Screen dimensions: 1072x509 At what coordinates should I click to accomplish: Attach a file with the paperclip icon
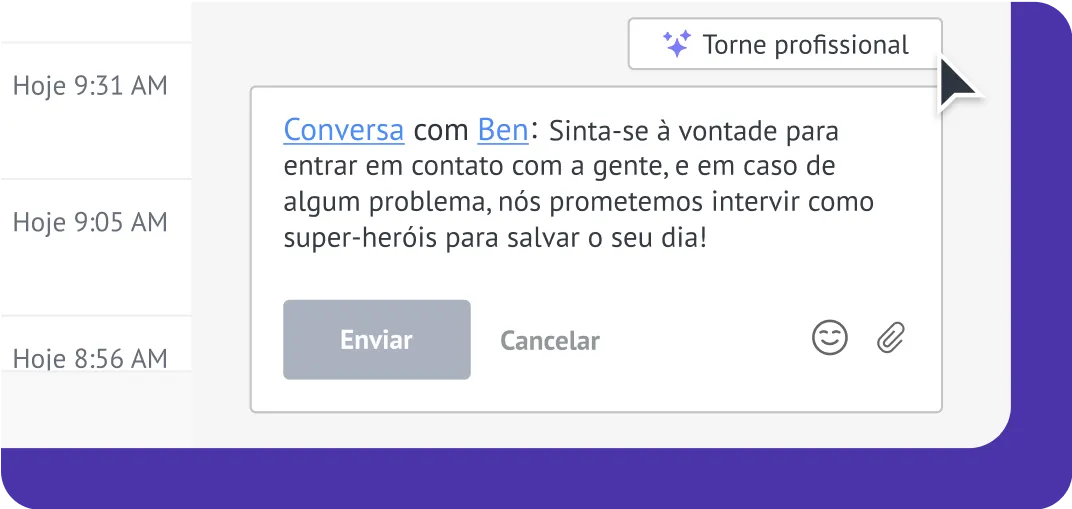(890, 339)
